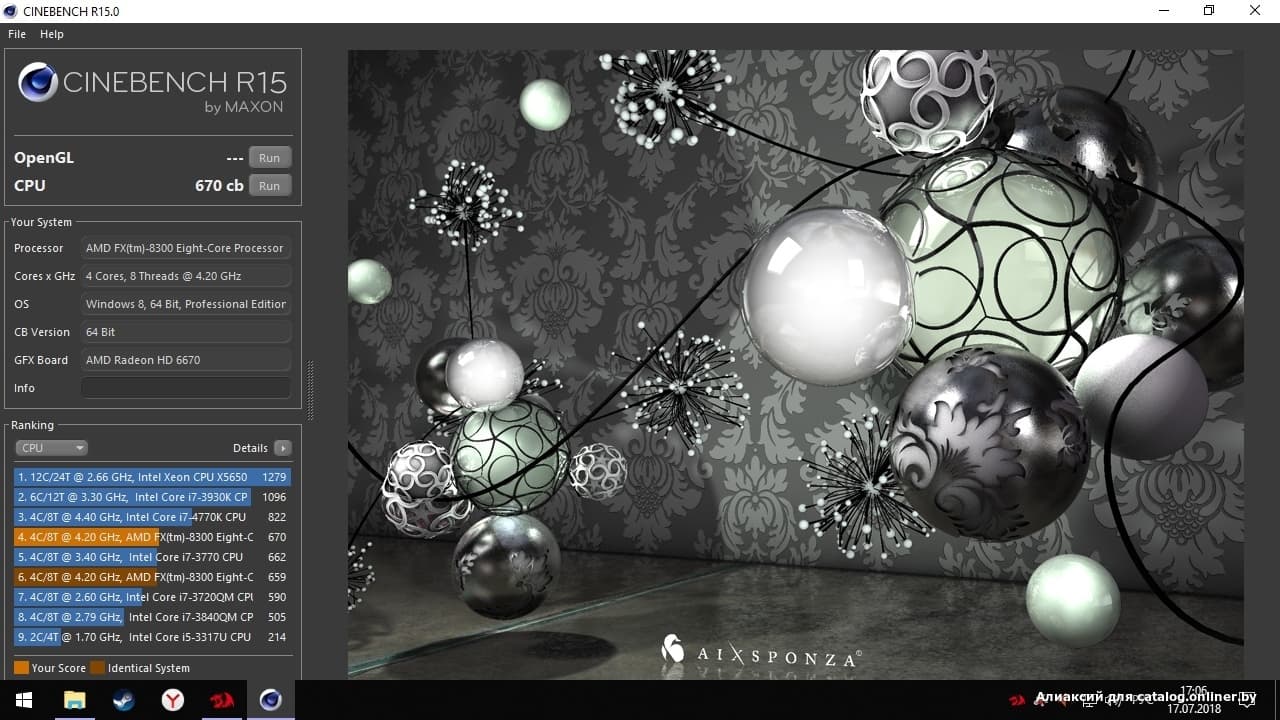Click the AMD Radeon HD 6670 field

186,360
